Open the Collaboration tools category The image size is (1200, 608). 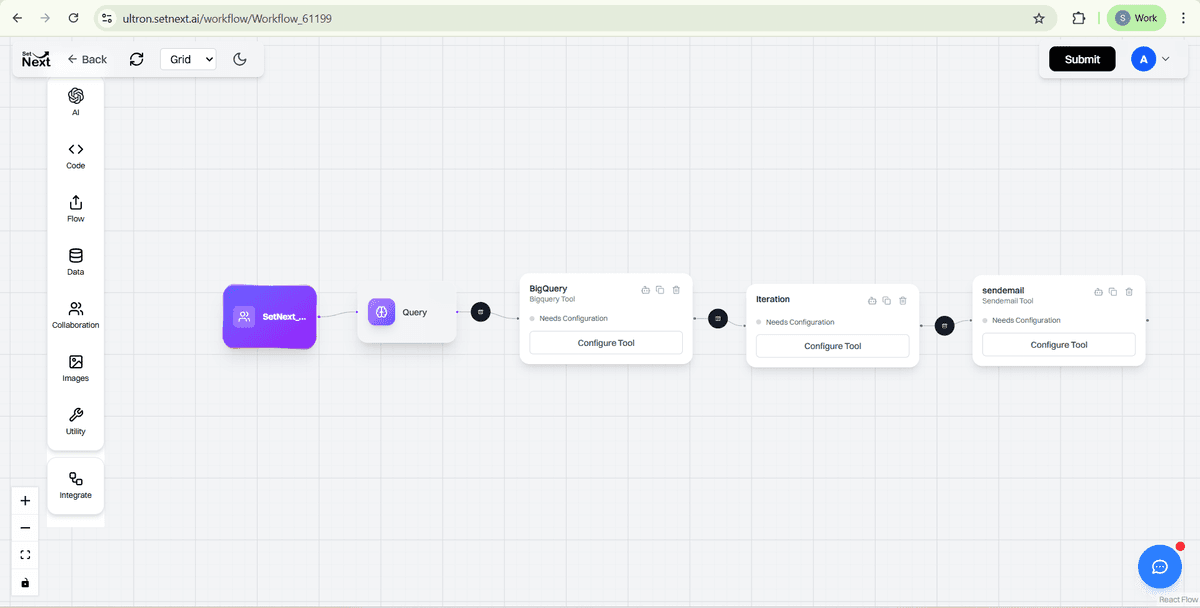point(76,315)
